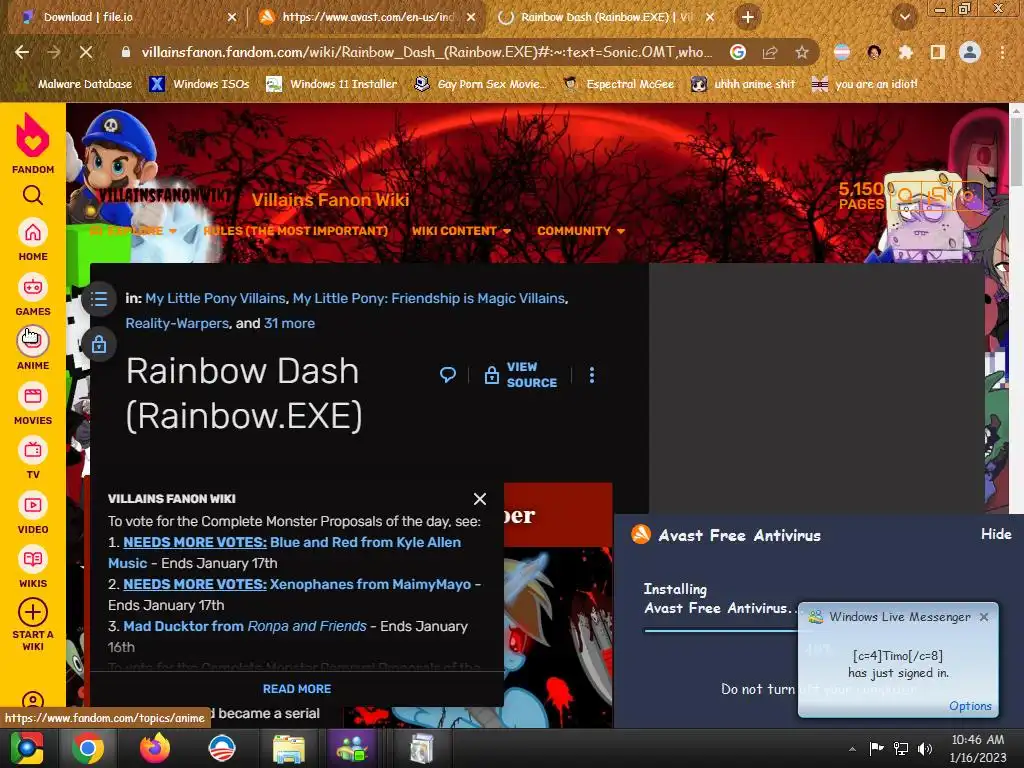
Task: Hide the Avast Free Antivirus popup
Action: pyautogui.click(x=996, y=535)
